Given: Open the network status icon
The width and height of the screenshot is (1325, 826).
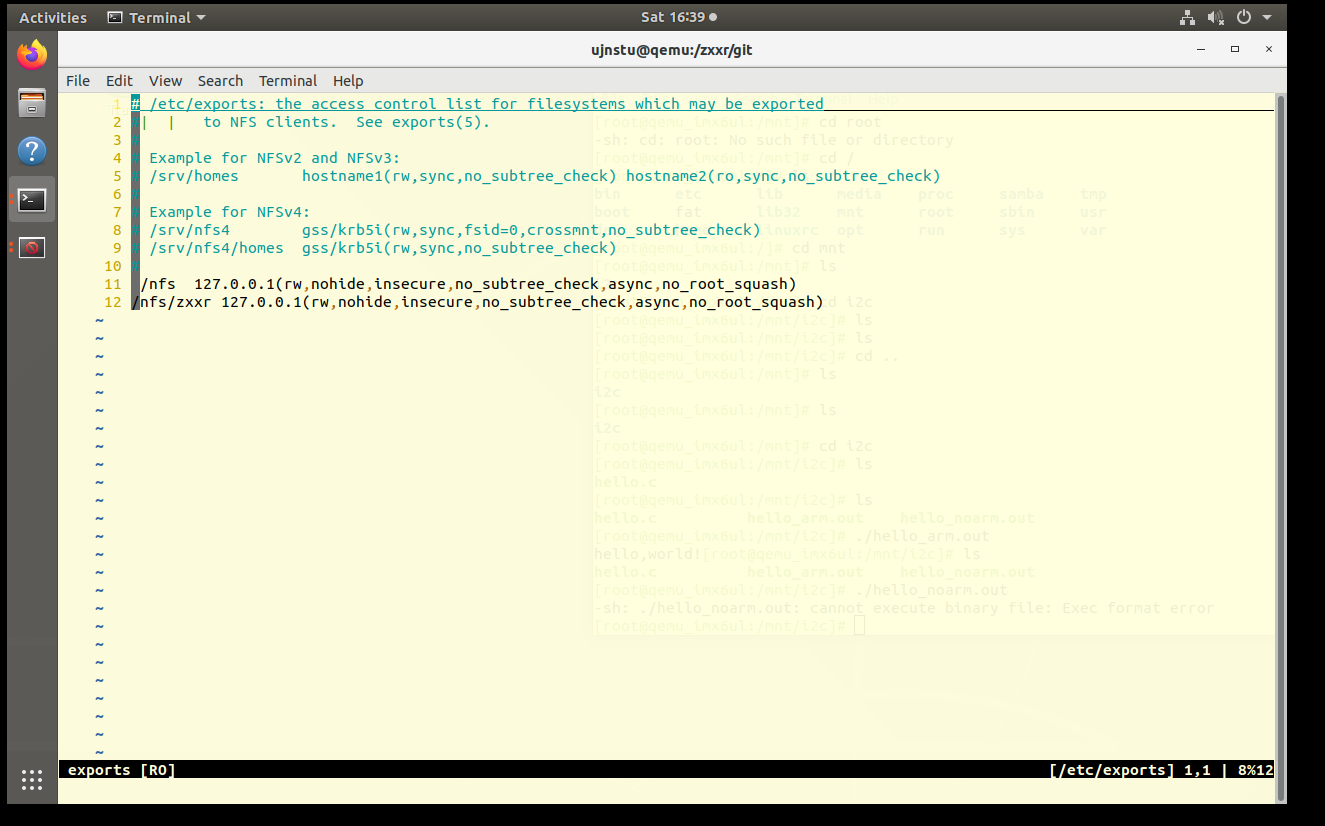Looking at the screenshot, I should (x=1187, y=17).
